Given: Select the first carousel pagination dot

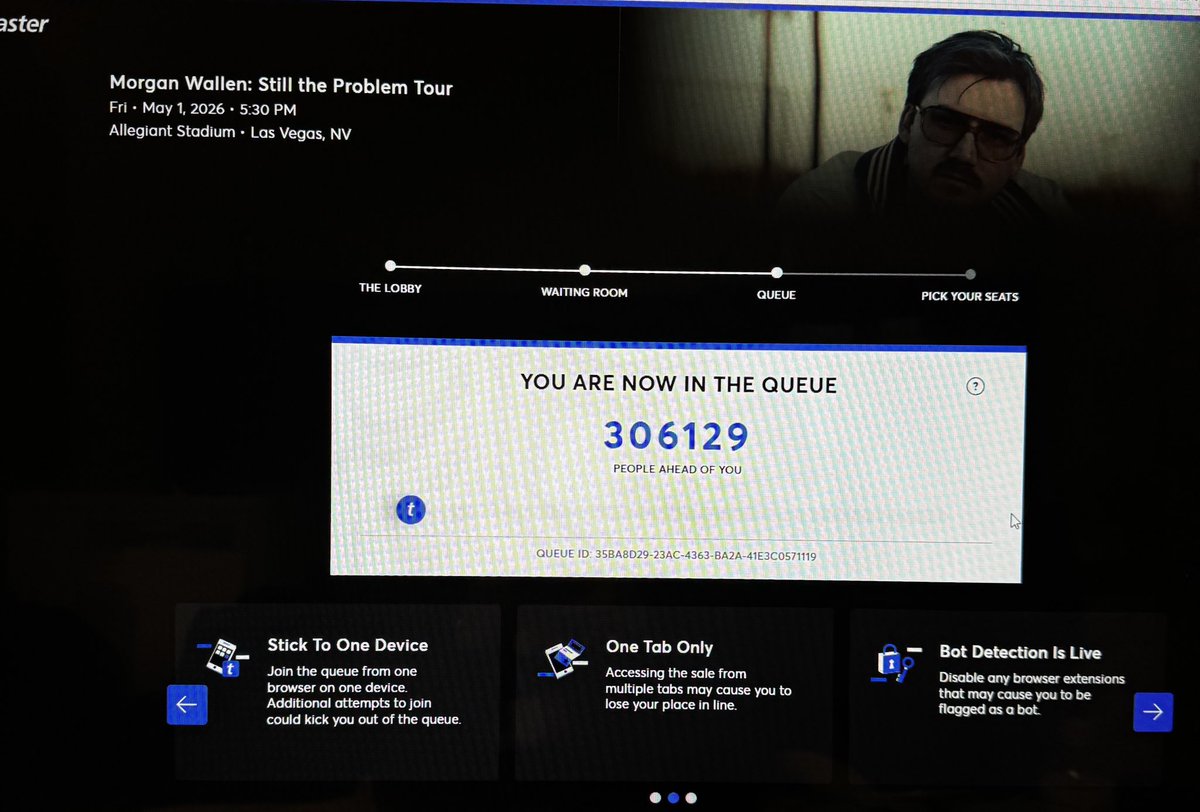Looking at the screenshot, I should (655, 798).
